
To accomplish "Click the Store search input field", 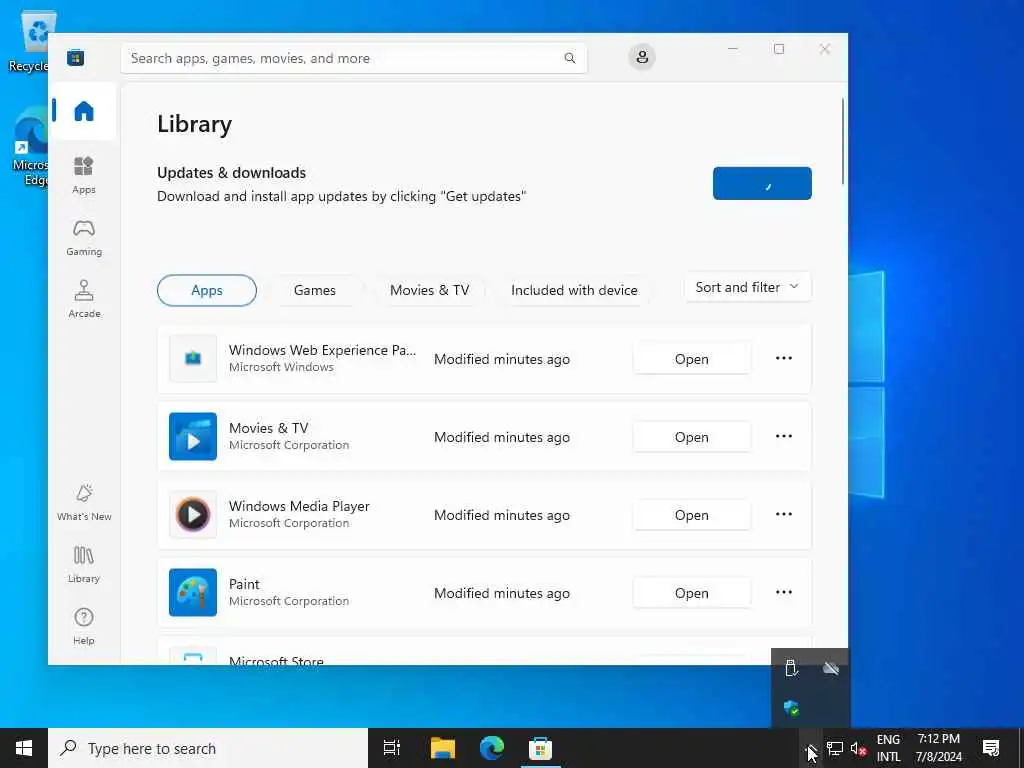I will coord(354,58).
